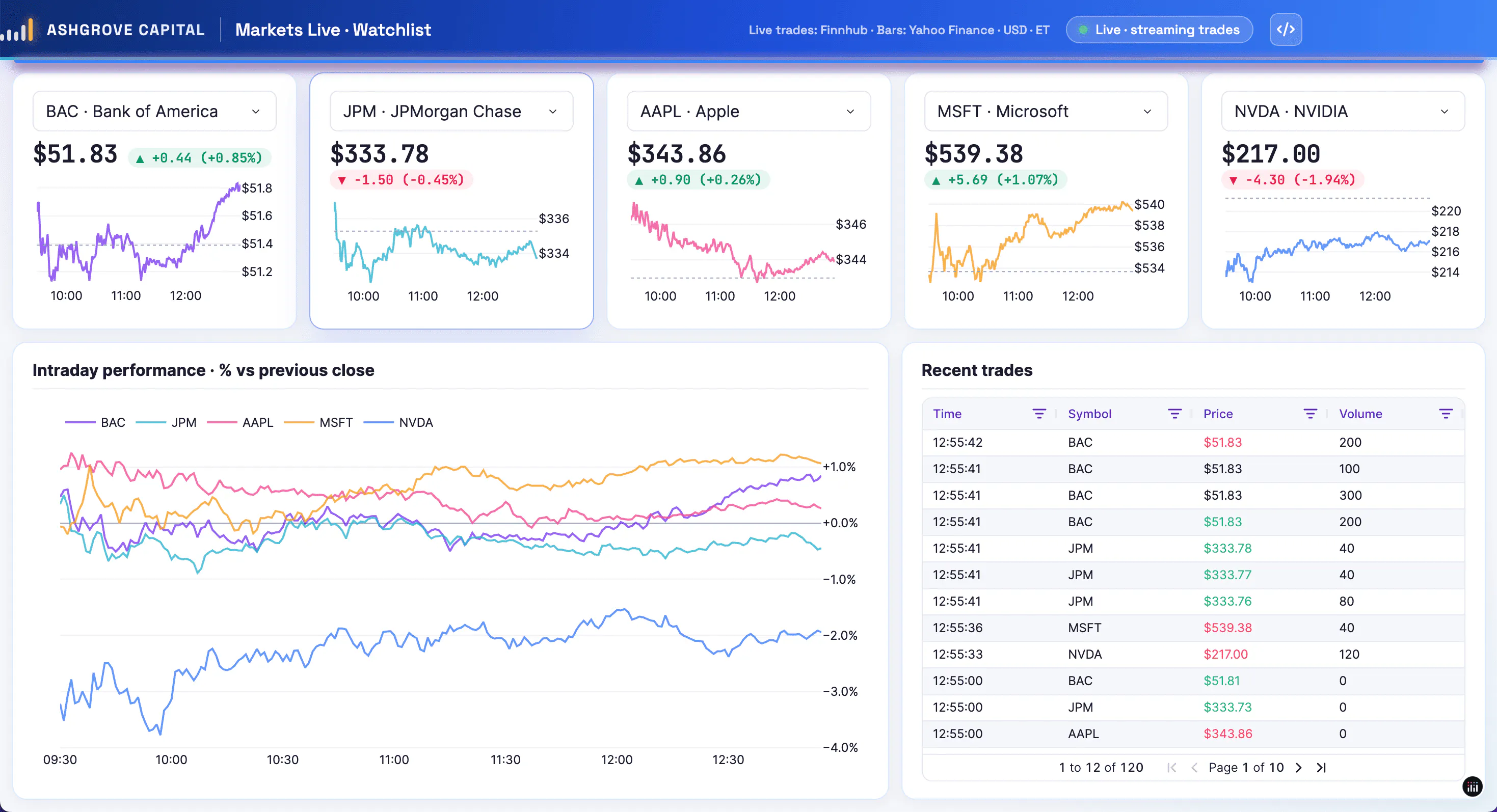Click the JPM -1.50 (-0.45%) change badge
The width and height of the screenshot is (1497, 812).
[x=402, y=180]
